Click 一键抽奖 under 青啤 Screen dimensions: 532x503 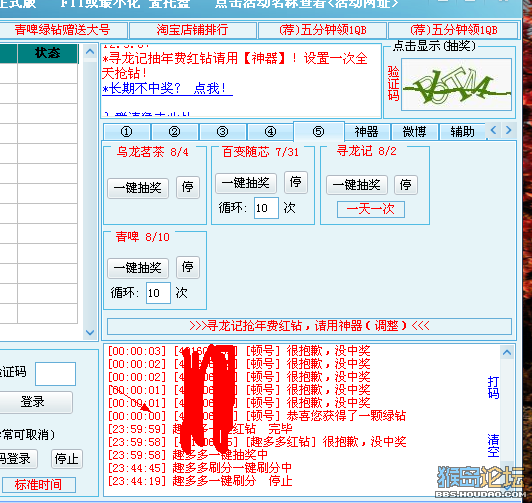tap(138, 268)
